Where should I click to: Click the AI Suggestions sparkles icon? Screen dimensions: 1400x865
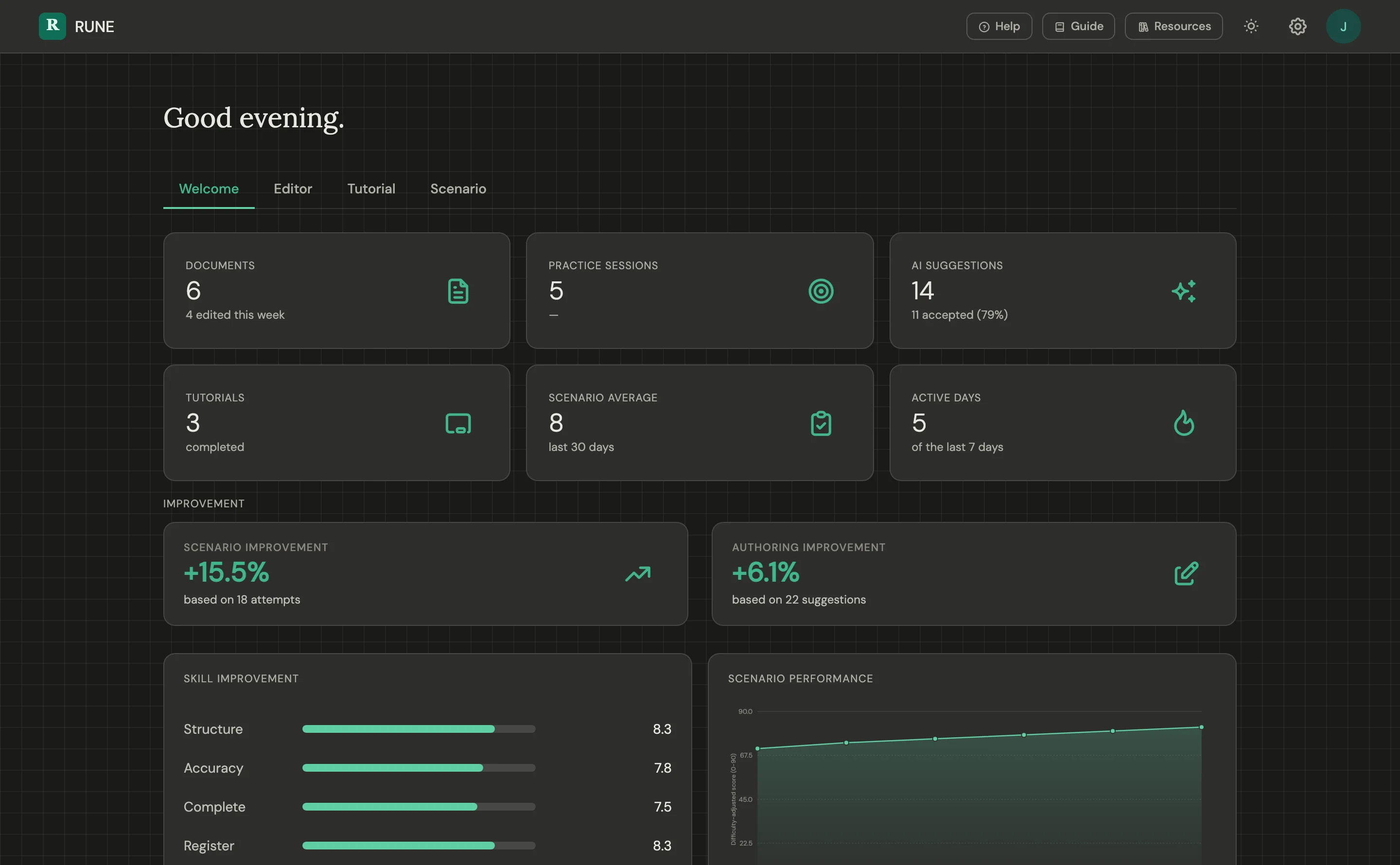click(x=1183, y=291)
